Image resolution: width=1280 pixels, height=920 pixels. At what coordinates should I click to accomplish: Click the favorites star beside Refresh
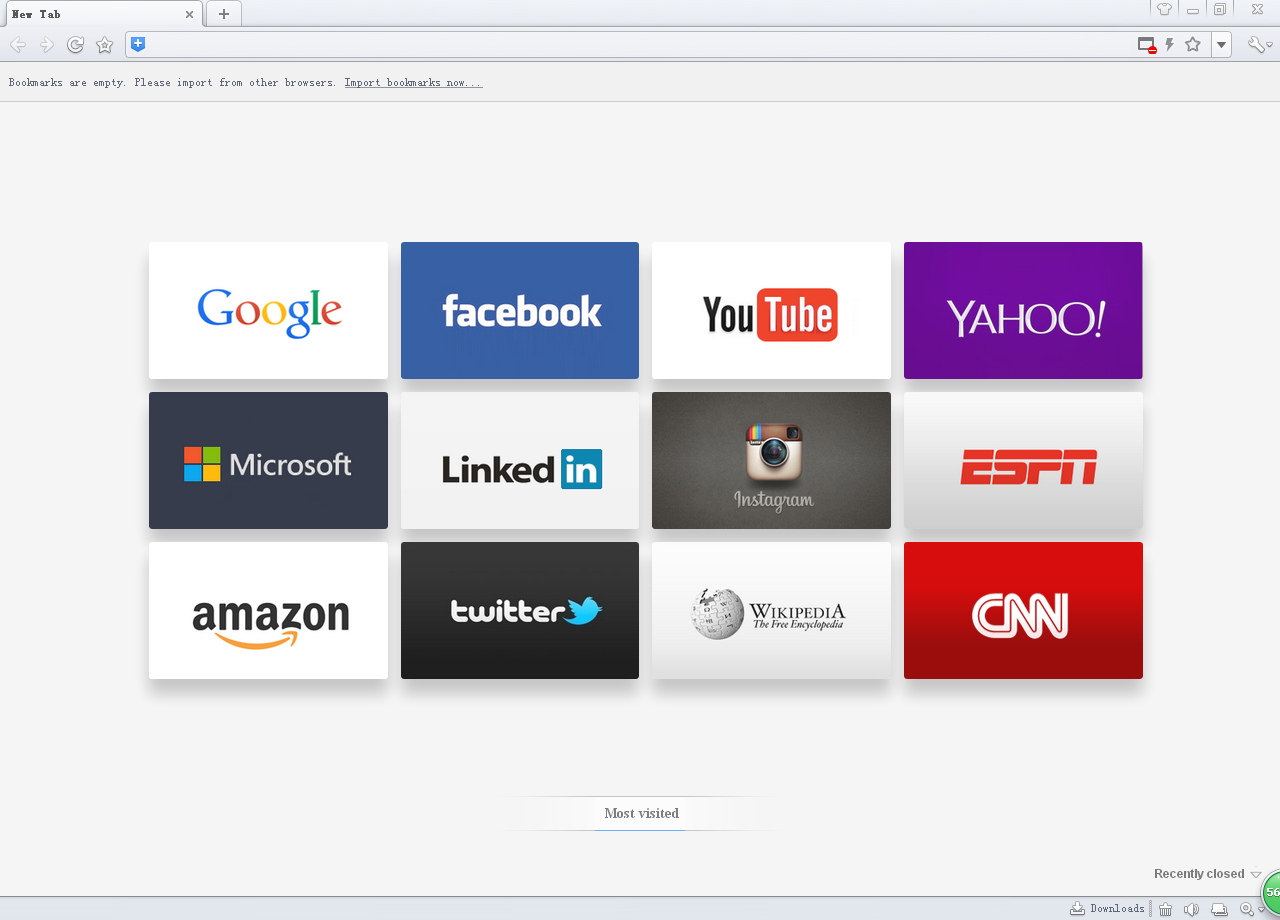pos(104,45)
